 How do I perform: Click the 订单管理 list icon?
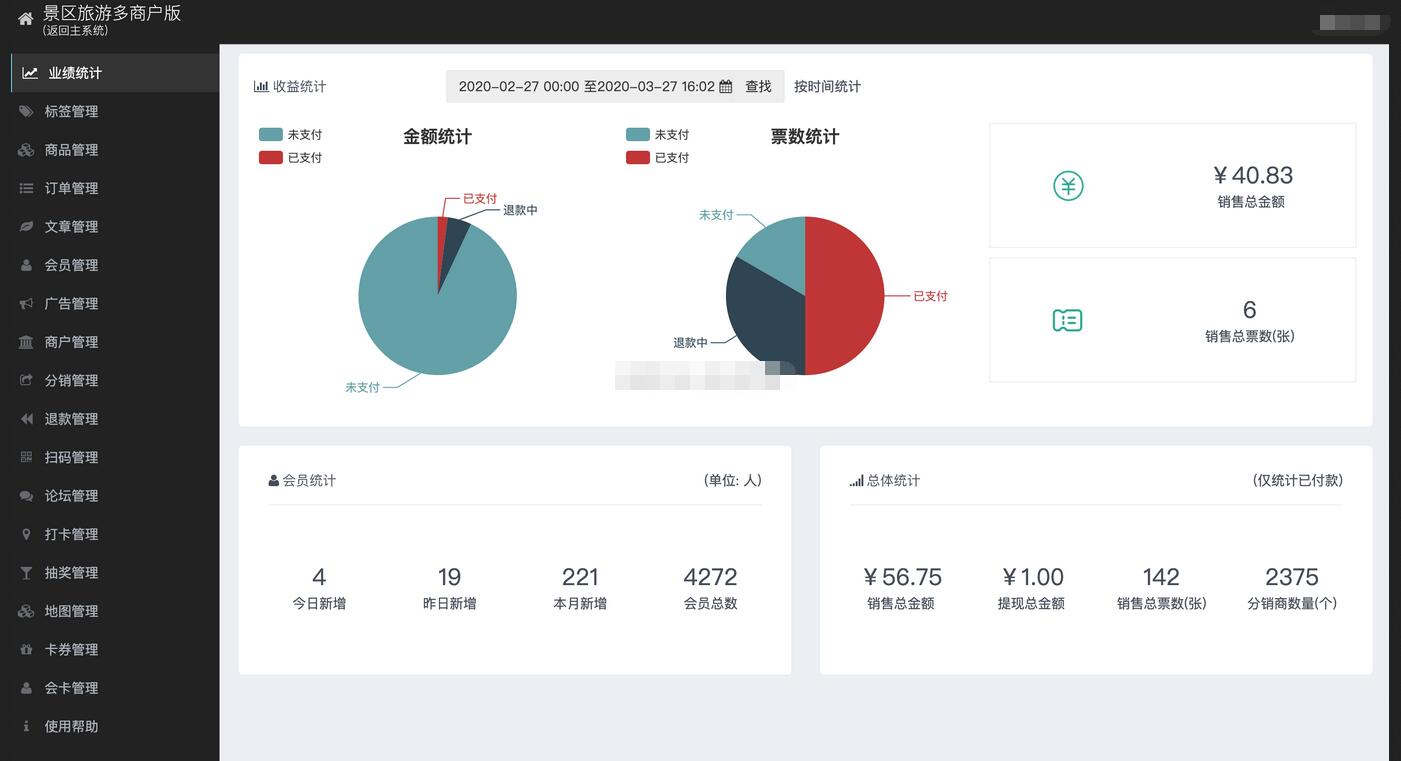point(27,188)
